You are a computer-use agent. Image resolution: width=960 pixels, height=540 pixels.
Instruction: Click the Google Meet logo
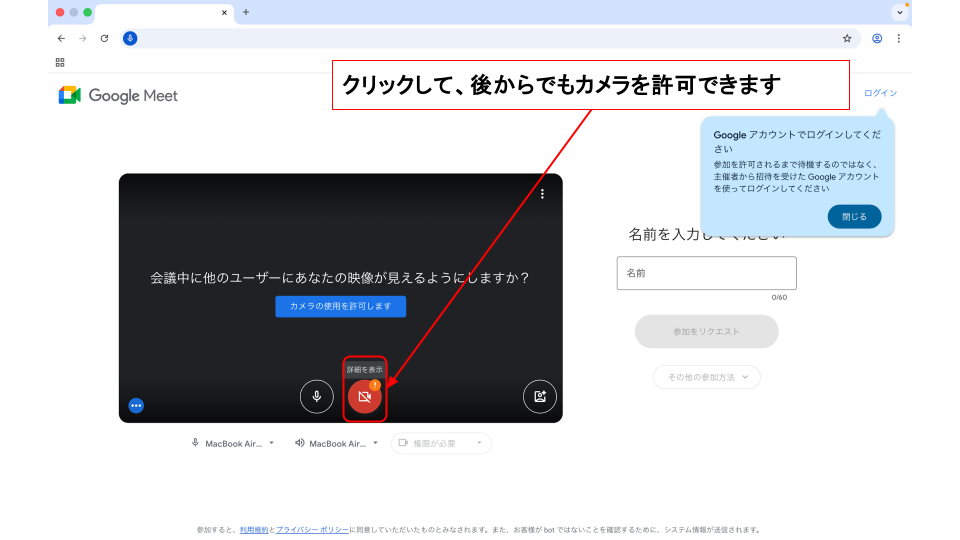point(118,96)
